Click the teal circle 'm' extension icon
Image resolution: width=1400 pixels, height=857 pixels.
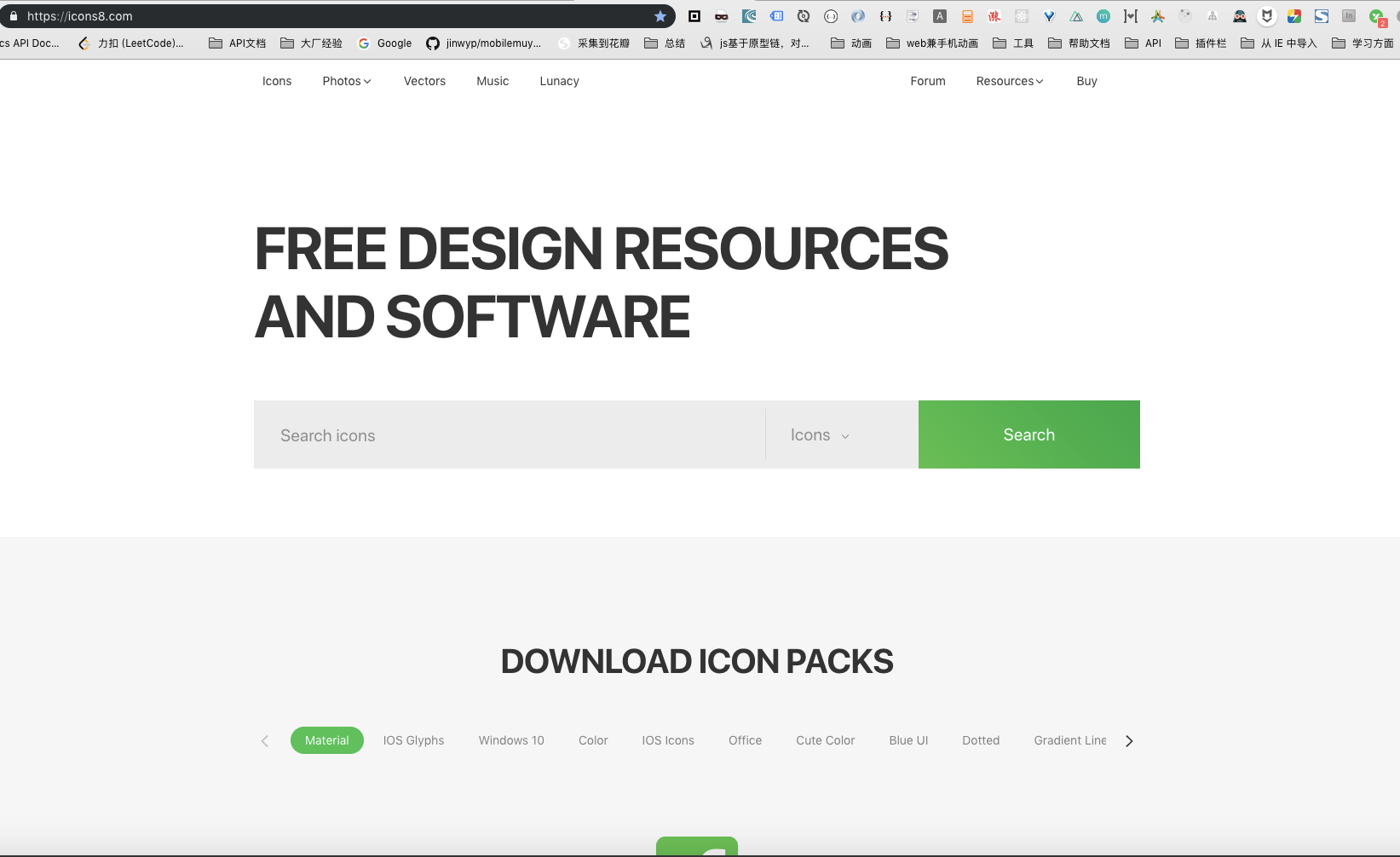[1103, 16]
